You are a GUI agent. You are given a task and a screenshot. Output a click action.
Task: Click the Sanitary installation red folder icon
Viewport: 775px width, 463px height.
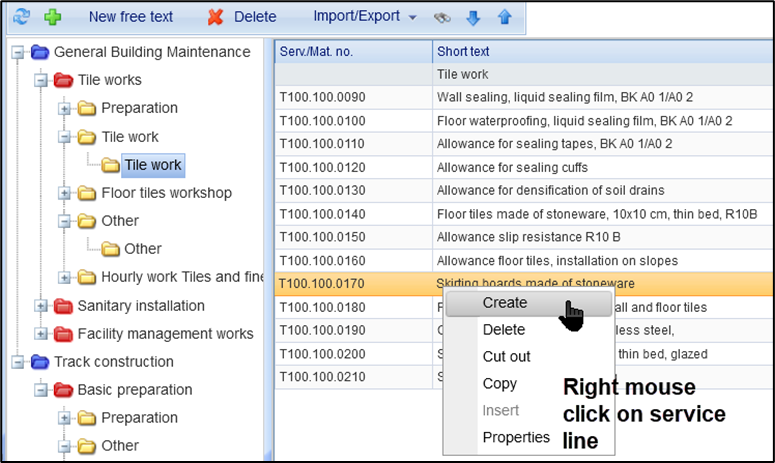coord(63,306)
